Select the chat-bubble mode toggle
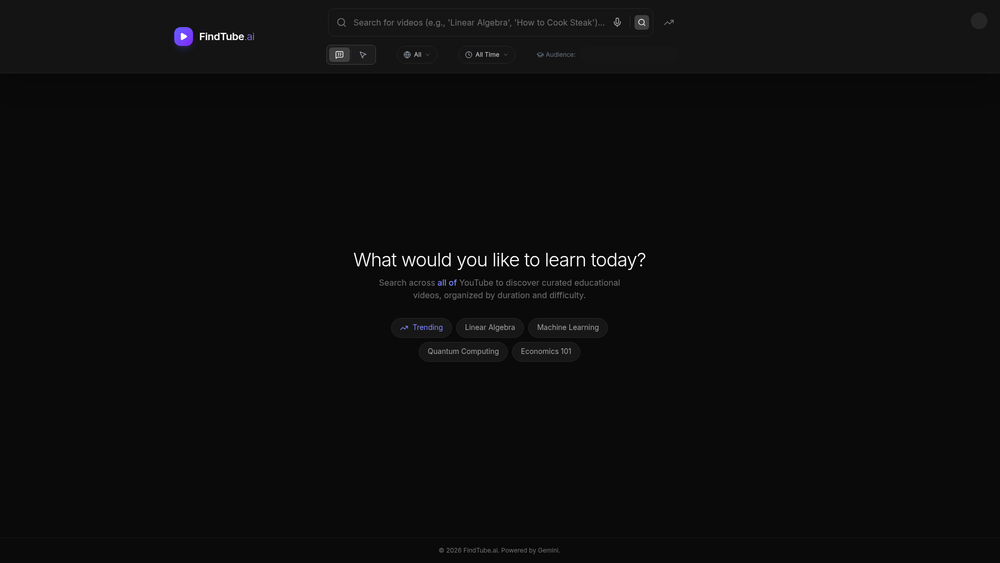 pos(339,55)
